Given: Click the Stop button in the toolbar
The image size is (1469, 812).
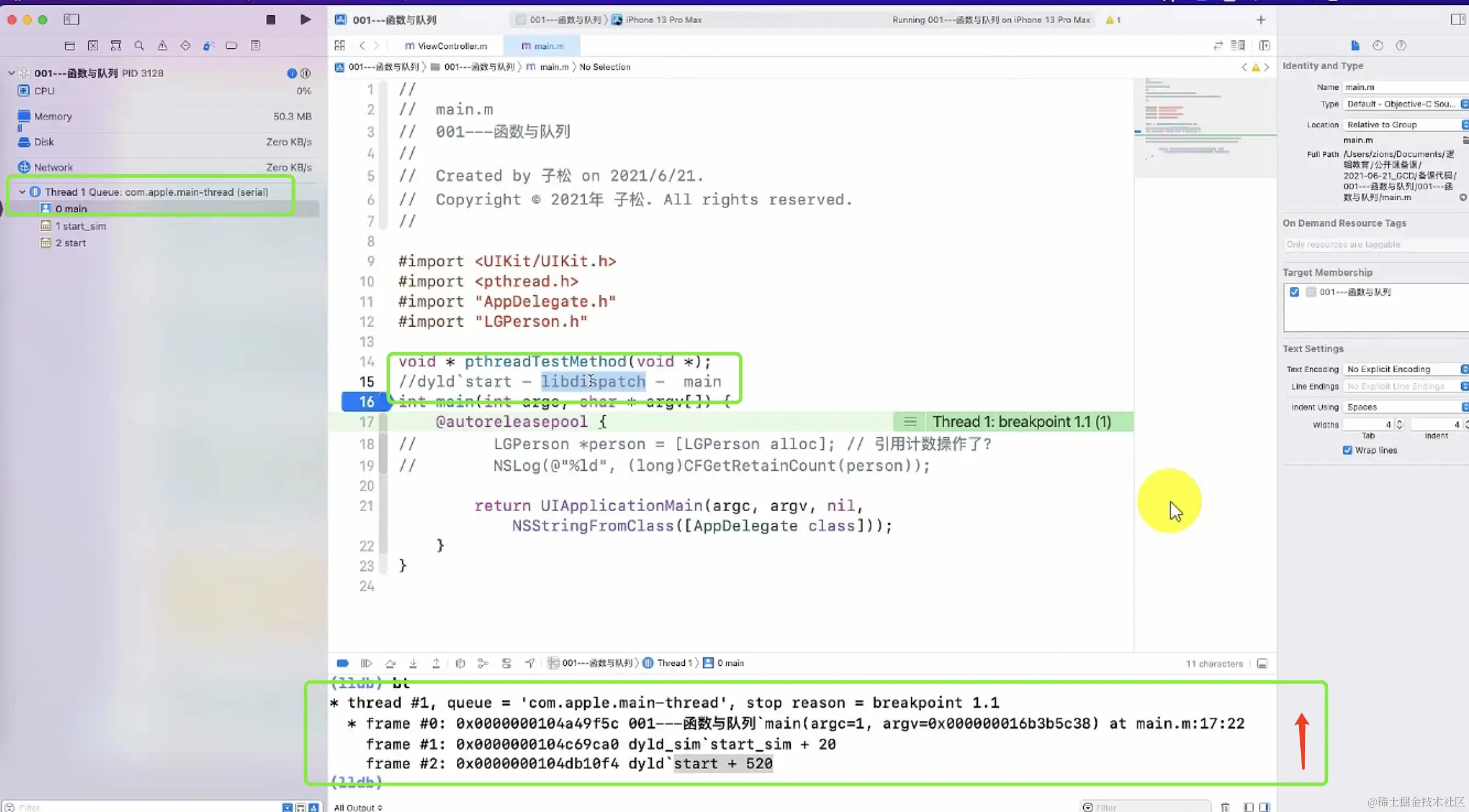Looking at the screenshot, I should click(270, 20).
